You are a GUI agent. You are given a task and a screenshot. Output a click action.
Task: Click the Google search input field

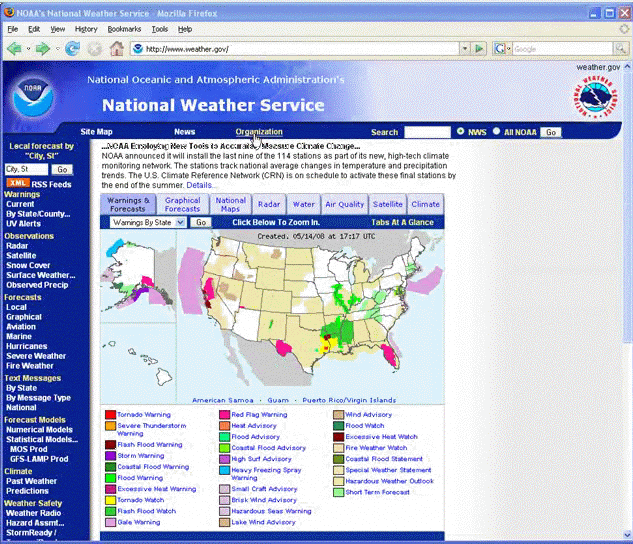(563, 49)
